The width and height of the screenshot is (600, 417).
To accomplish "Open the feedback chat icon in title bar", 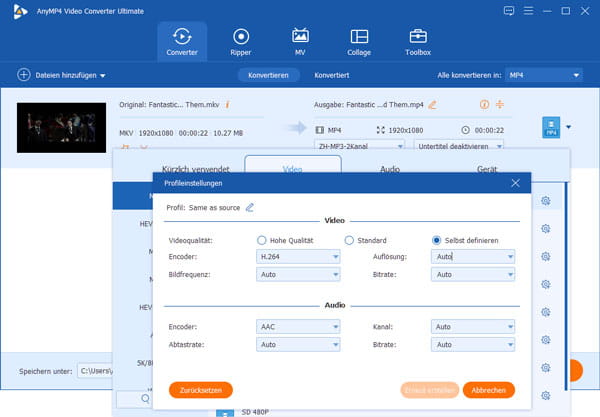I will tap(509, 11).
